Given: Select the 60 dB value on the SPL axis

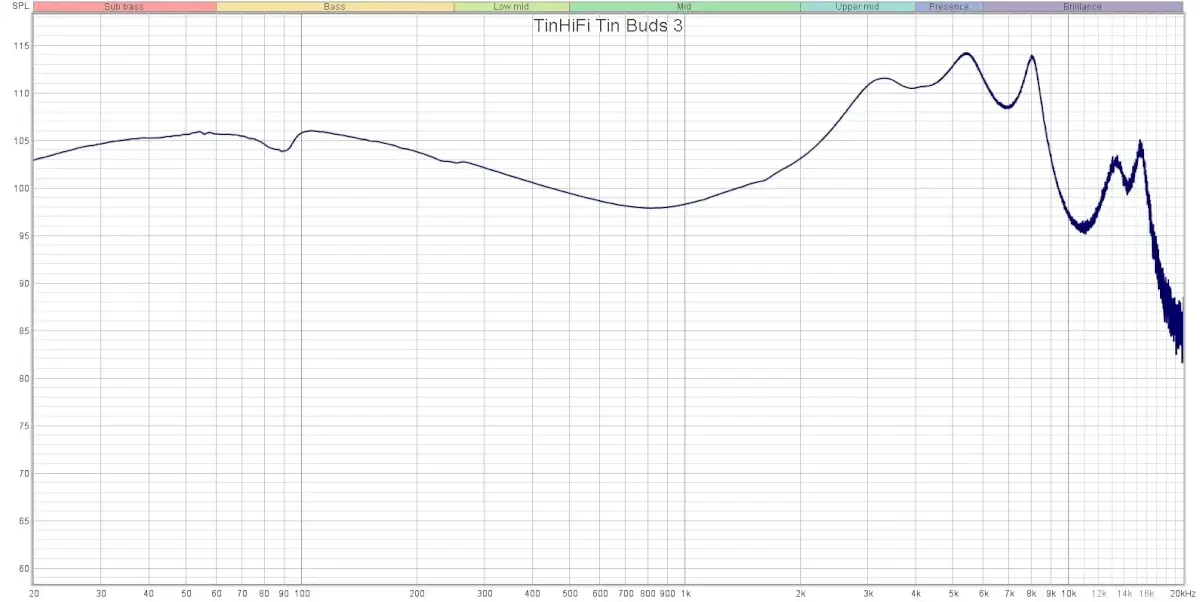Looking at the screenshot, I should pyautogui.click(x=22, y=569).
